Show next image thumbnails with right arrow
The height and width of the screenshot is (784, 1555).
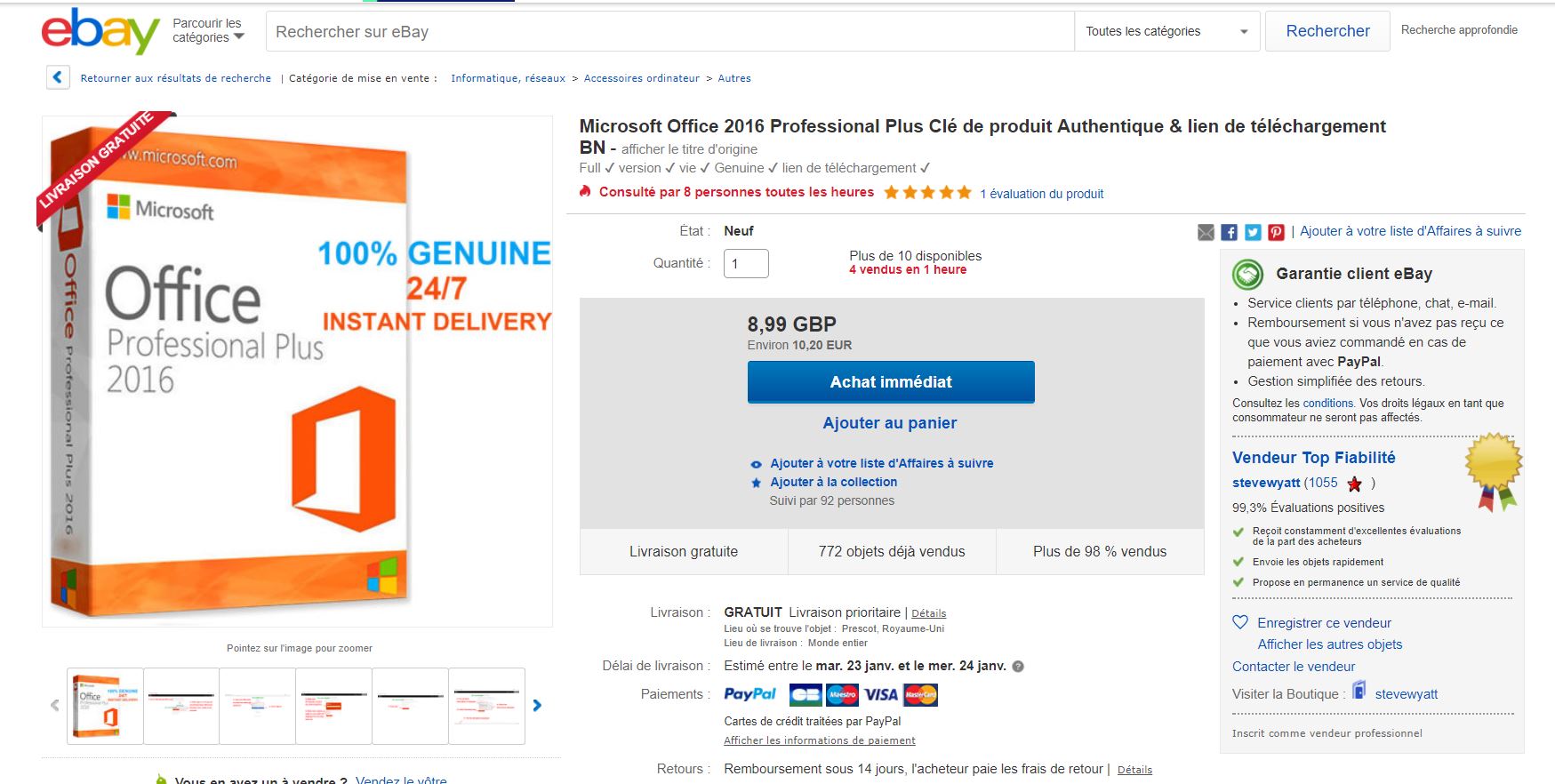[x=536, y=706]
